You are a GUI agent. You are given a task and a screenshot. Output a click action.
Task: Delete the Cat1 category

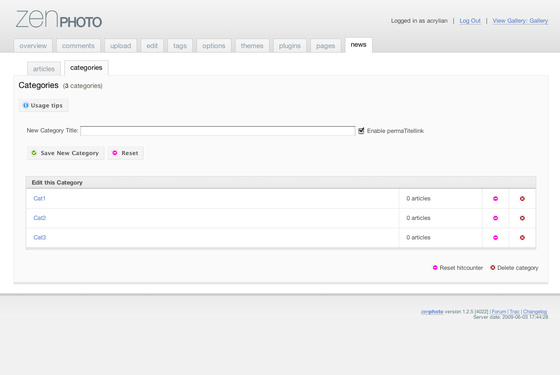point(522,199)
